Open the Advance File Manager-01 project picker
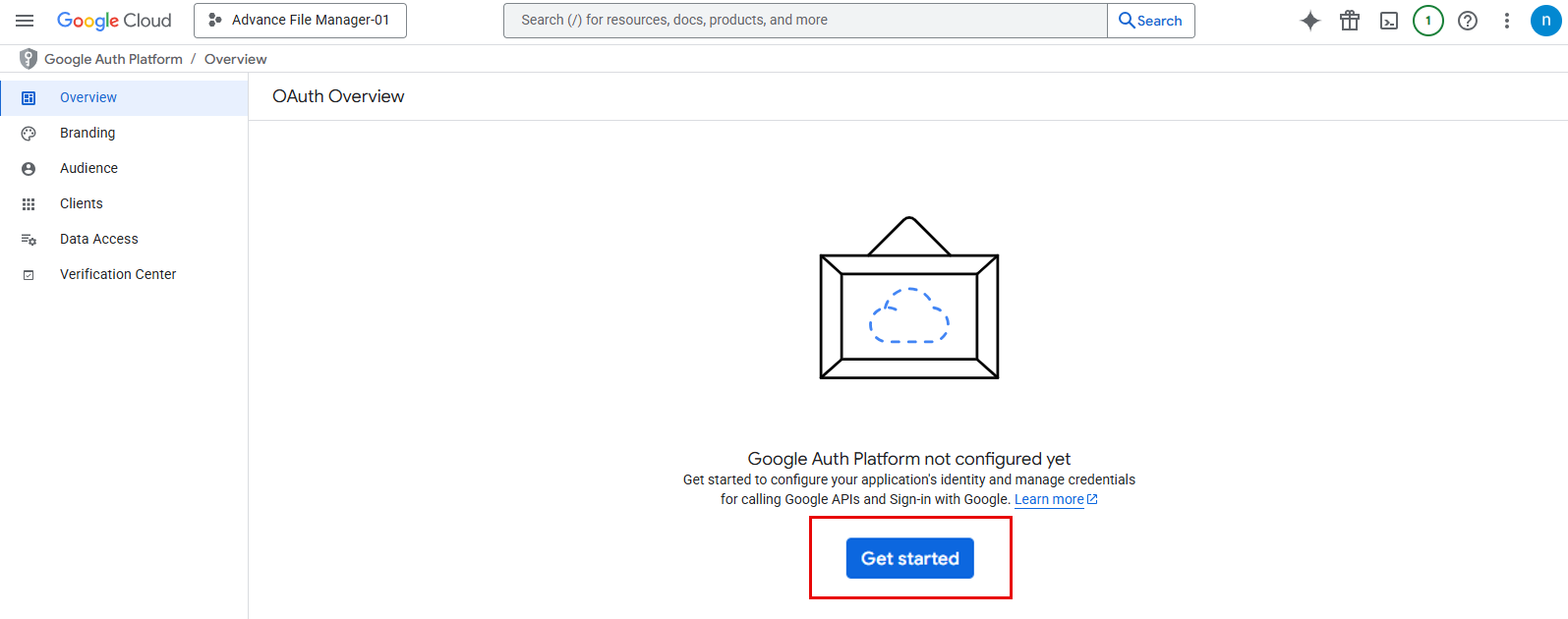This screenshot has width=1568, height=619. click(x=300, y=21)
